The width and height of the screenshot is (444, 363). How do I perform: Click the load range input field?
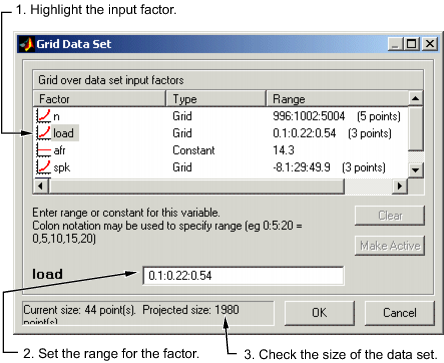coord(243,276)
